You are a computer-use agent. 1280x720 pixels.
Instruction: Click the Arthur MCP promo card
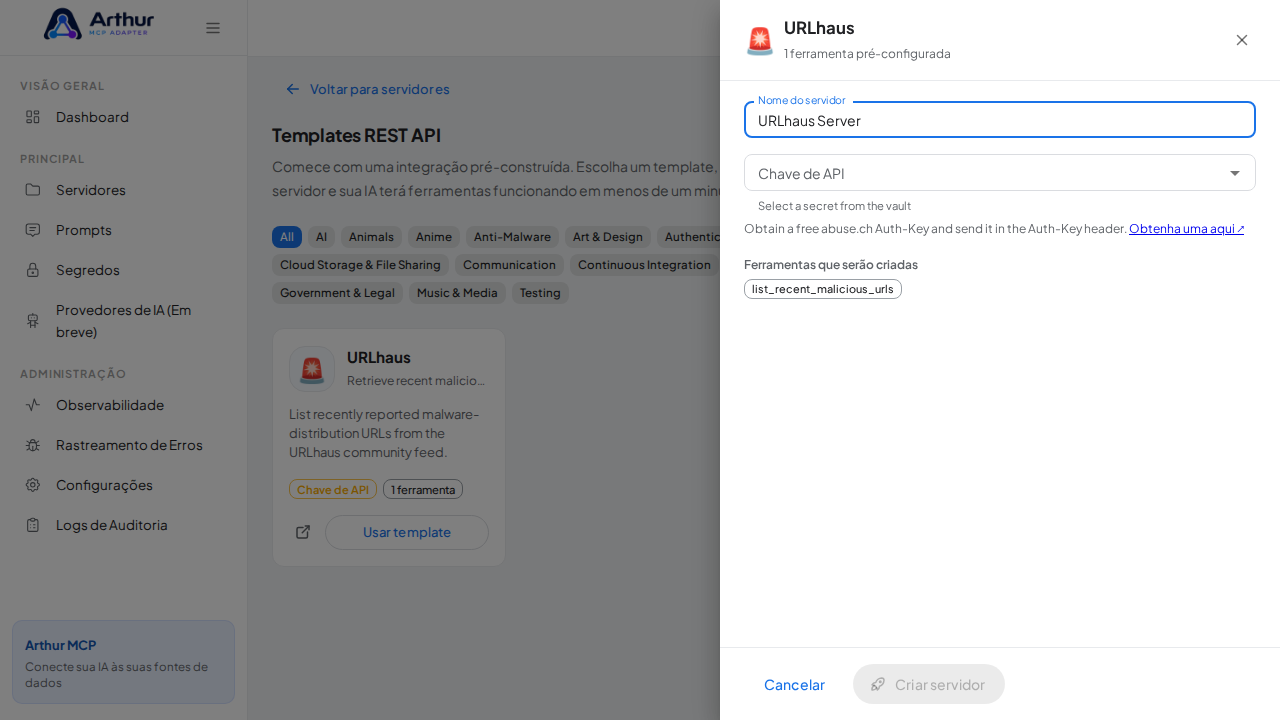124,662
